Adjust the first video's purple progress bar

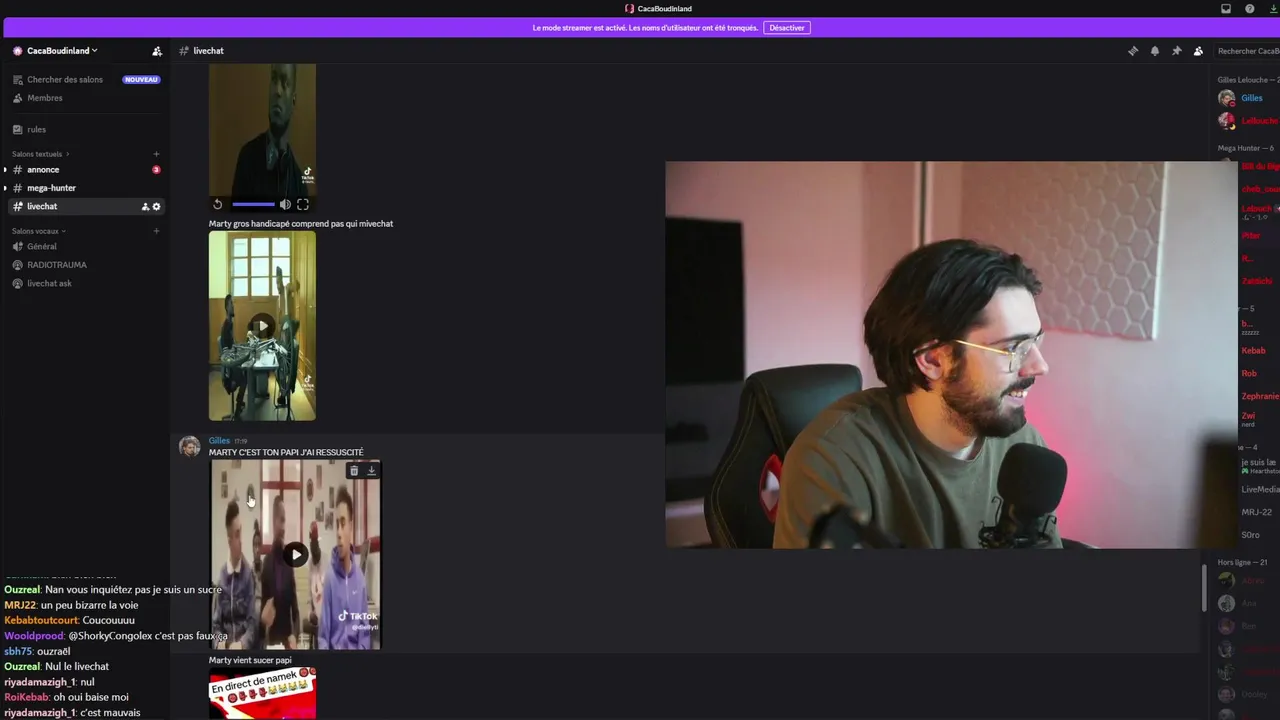pos(253,204)
